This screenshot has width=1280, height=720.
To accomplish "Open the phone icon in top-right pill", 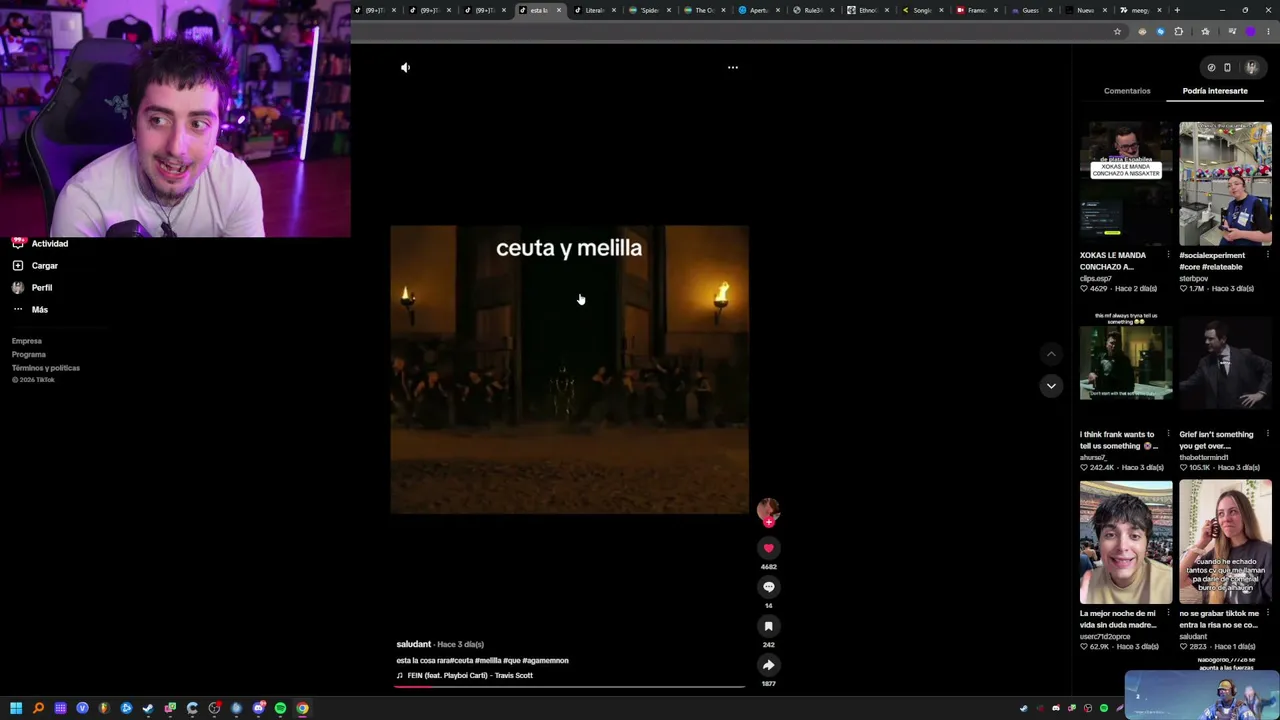I will 1227,68.
